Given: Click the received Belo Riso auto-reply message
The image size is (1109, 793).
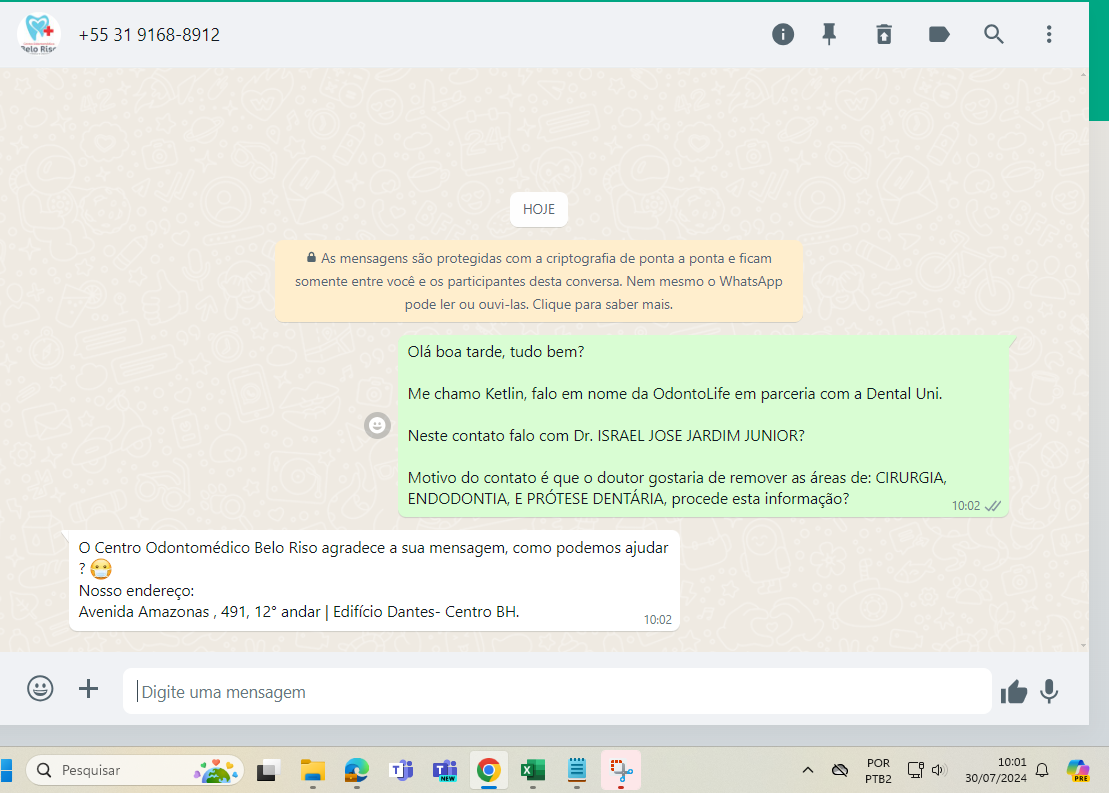Looking at the screenshot, I should 374,580.
